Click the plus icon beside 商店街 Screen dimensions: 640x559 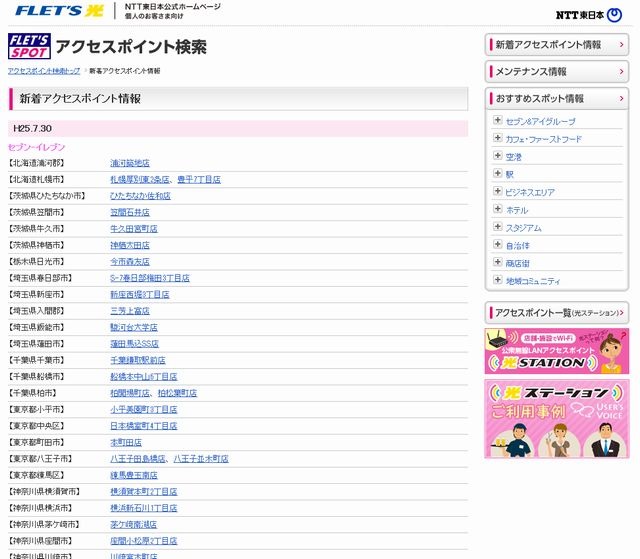(497, 262)
